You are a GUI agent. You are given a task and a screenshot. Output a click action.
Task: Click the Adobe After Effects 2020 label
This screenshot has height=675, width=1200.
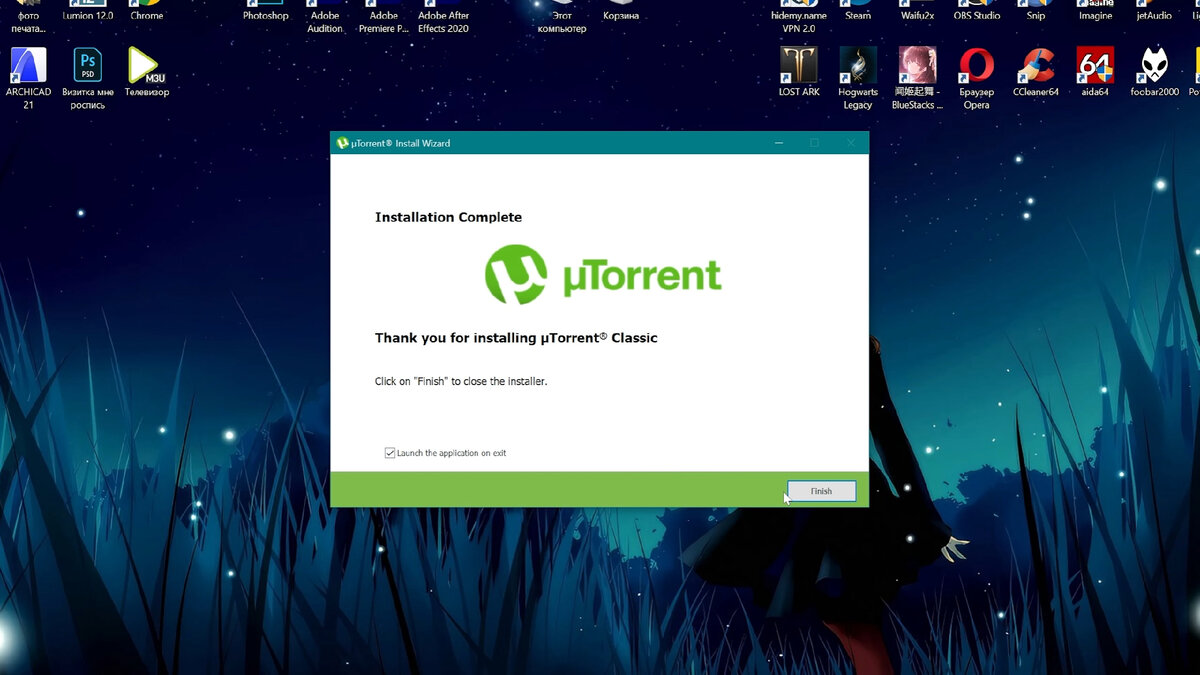(x=444, y=22)
